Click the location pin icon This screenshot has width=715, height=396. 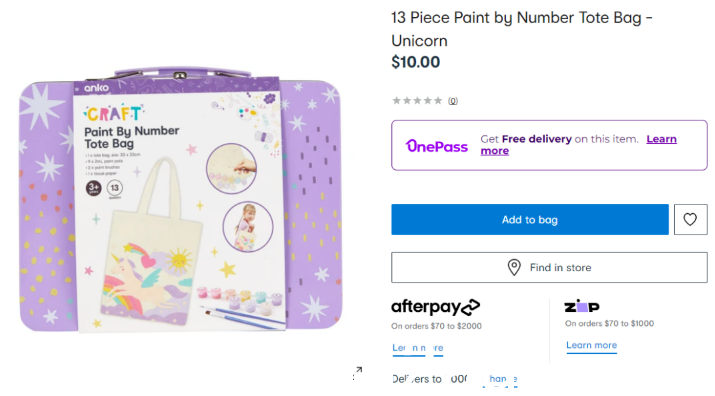pos(514,267)
